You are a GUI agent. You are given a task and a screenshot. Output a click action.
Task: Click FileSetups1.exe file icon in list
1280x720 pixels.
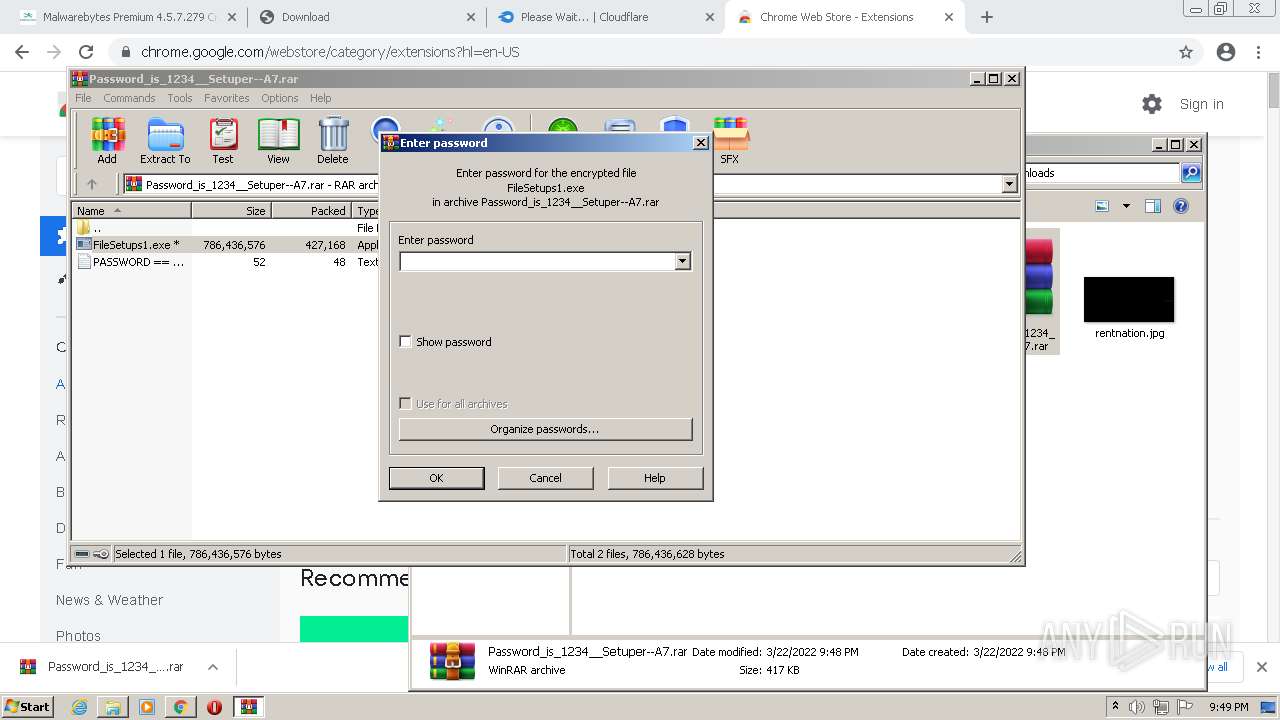tap(84, 245)
